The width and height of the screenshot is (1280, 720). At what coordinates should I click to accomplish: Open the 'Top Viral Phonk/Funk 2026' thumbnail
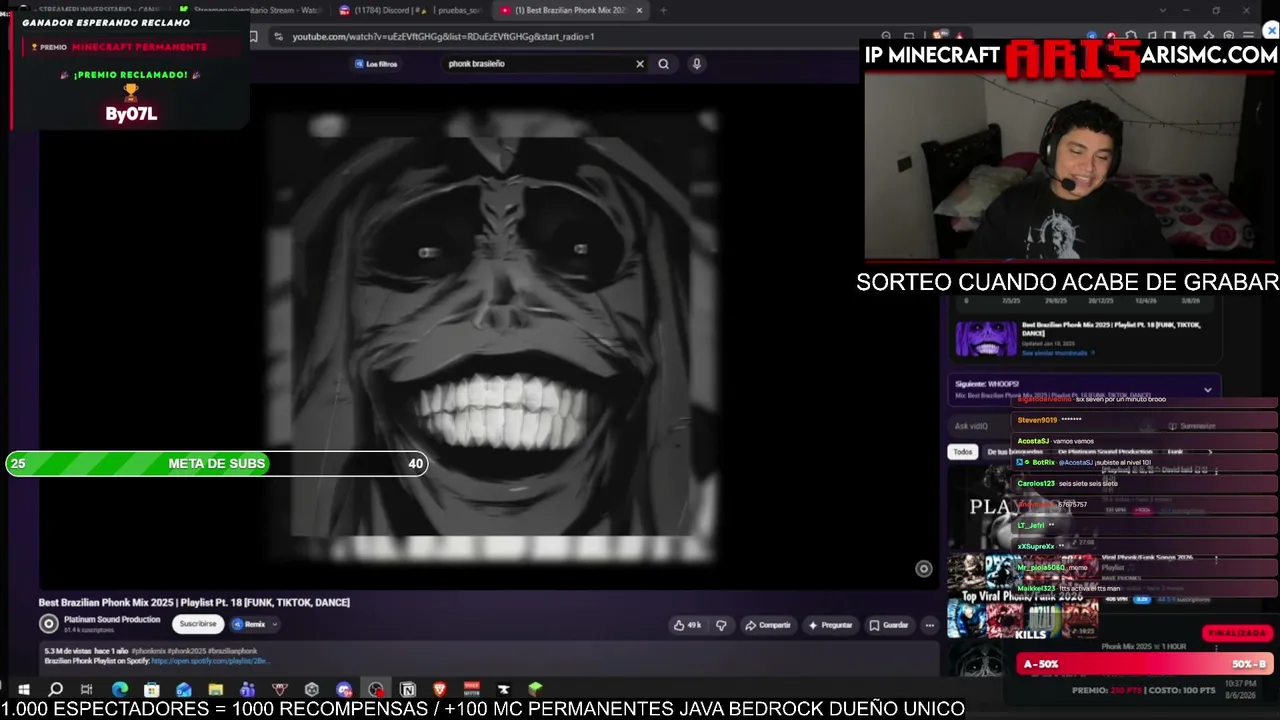click(1021, 597)
